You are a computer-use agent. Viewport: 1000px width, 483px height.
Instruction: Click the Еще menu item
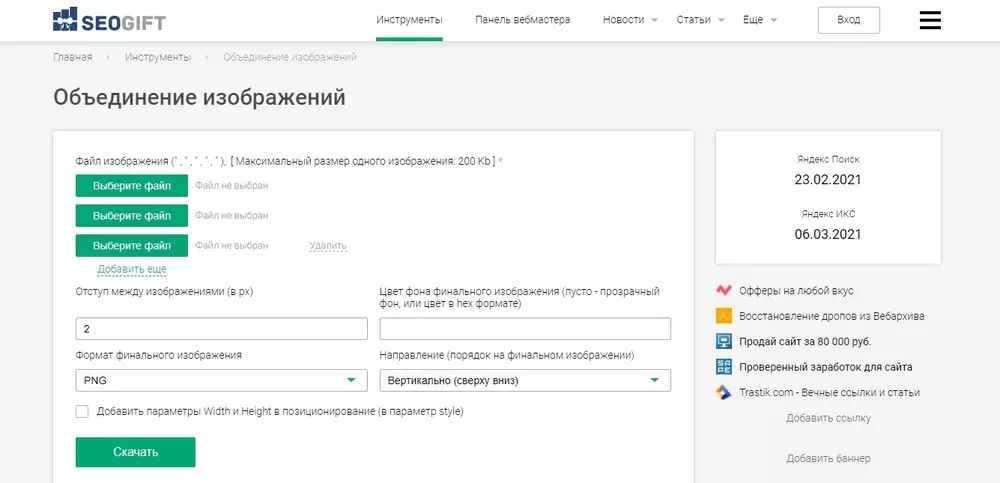753,20
